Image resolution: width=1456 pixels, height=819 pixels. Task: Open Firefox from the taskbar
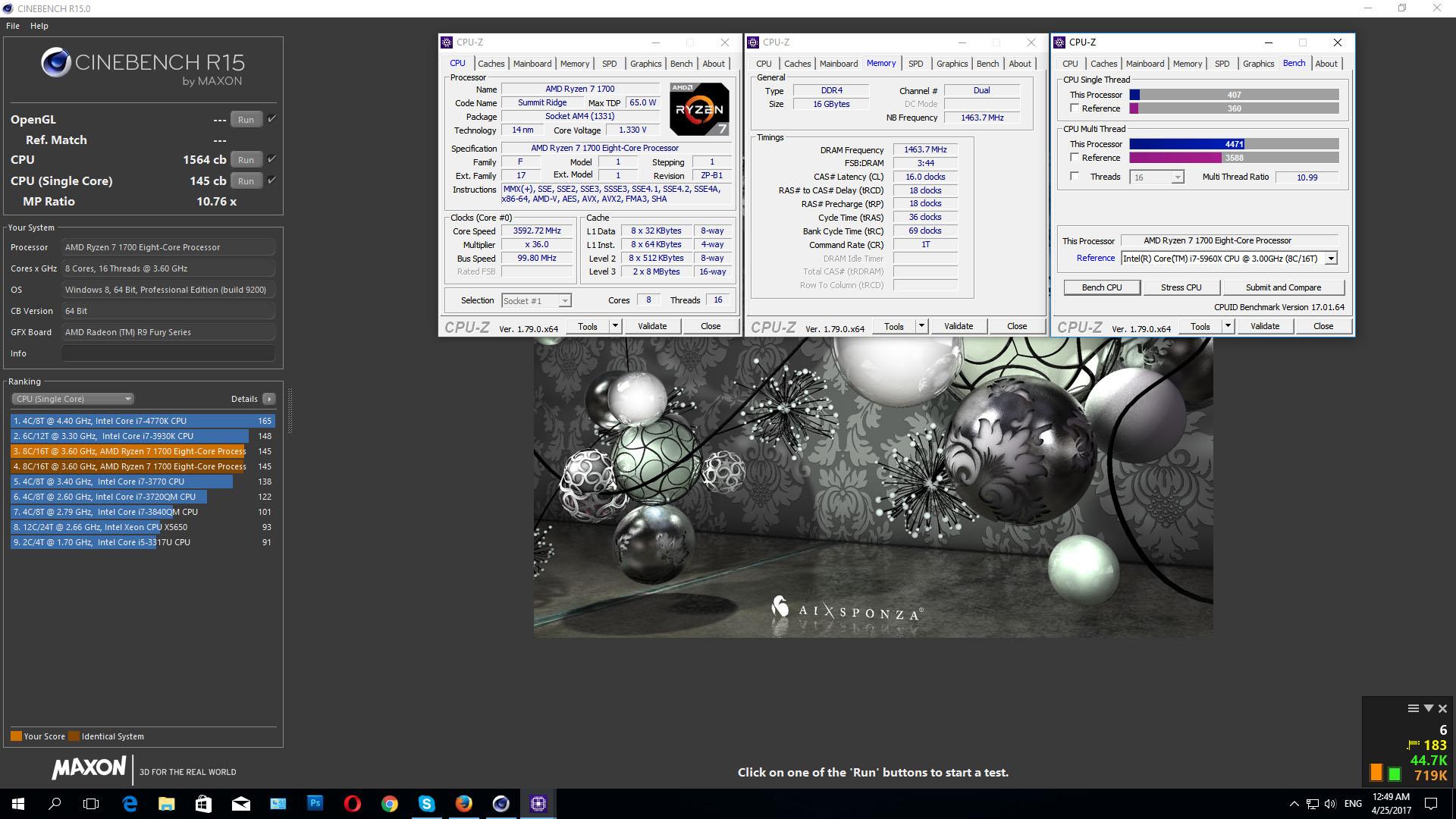click(x=463, y=804)
